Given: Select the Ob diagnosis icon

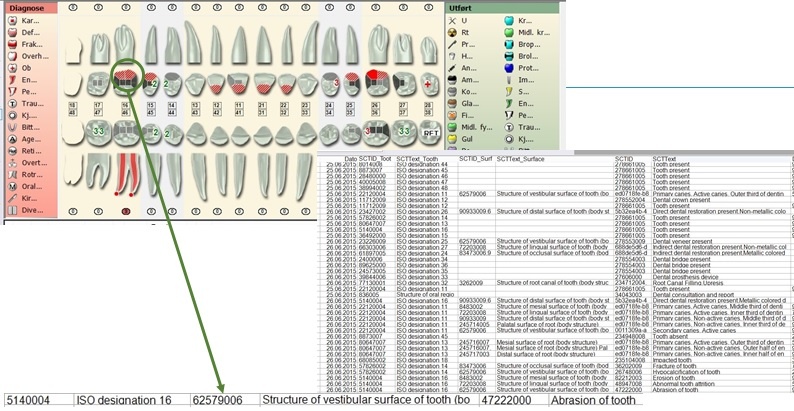Looking at the screenshot, I should pyautogui.click(x=13, y=68).
